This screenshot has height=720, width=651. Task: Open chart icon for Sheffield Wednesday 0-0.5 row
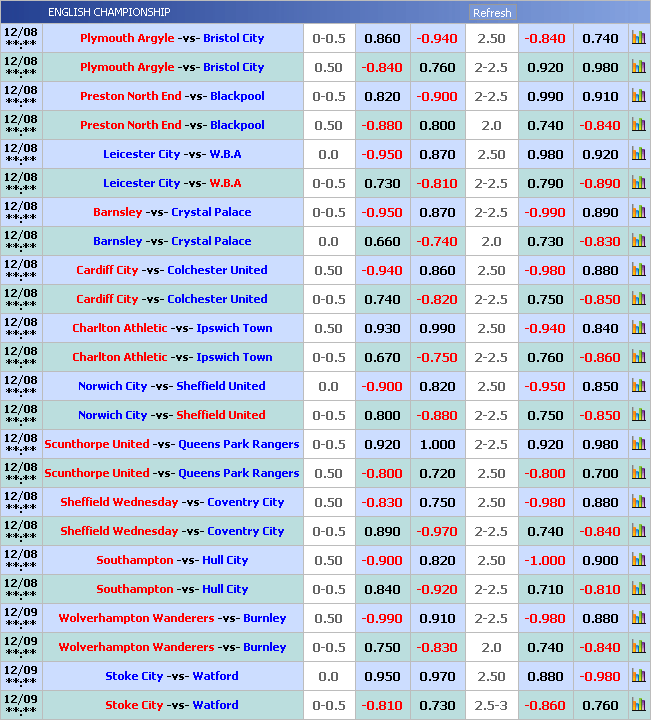tap(639, 531)
